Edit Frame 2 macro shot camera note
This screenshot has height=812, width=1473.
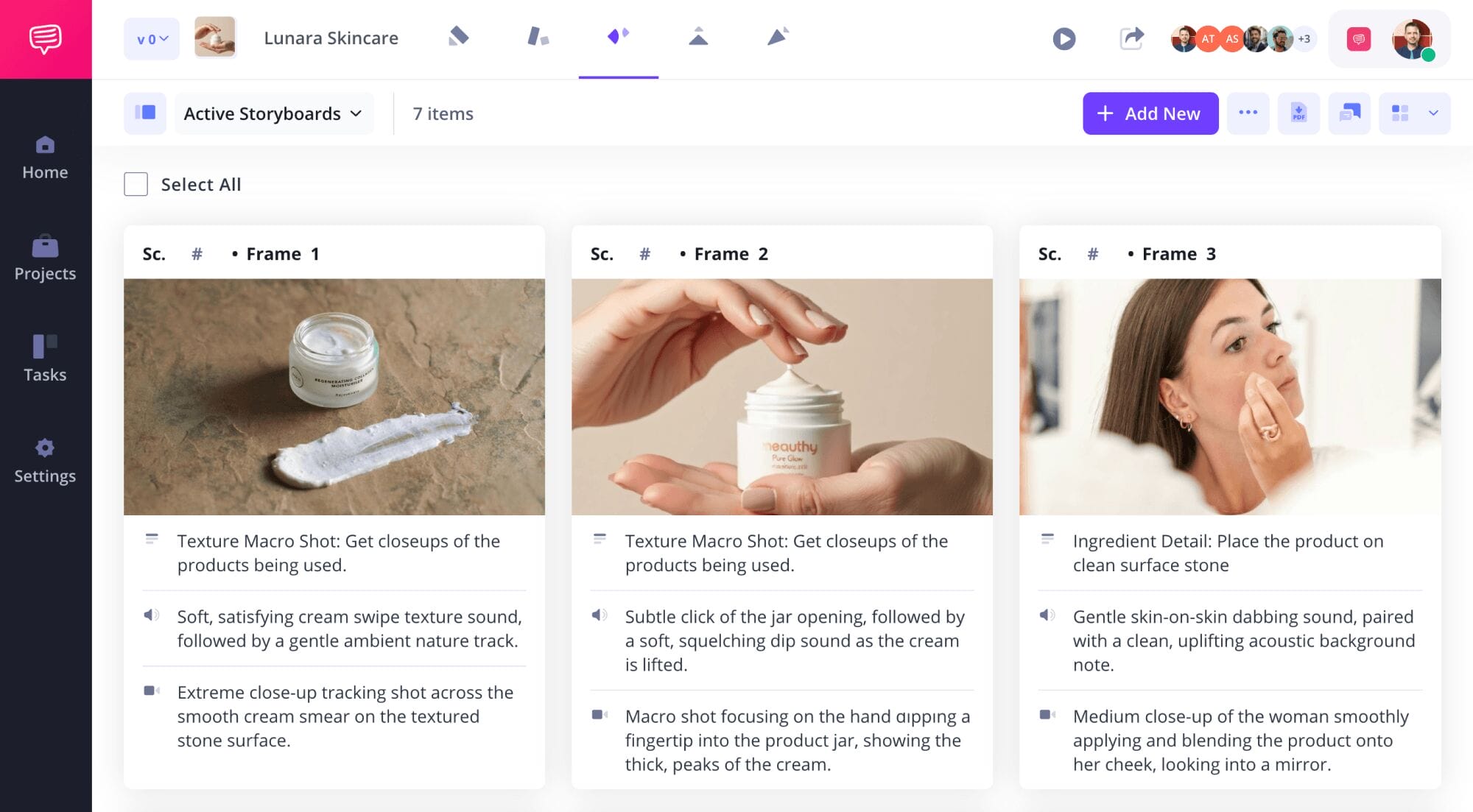798,740
